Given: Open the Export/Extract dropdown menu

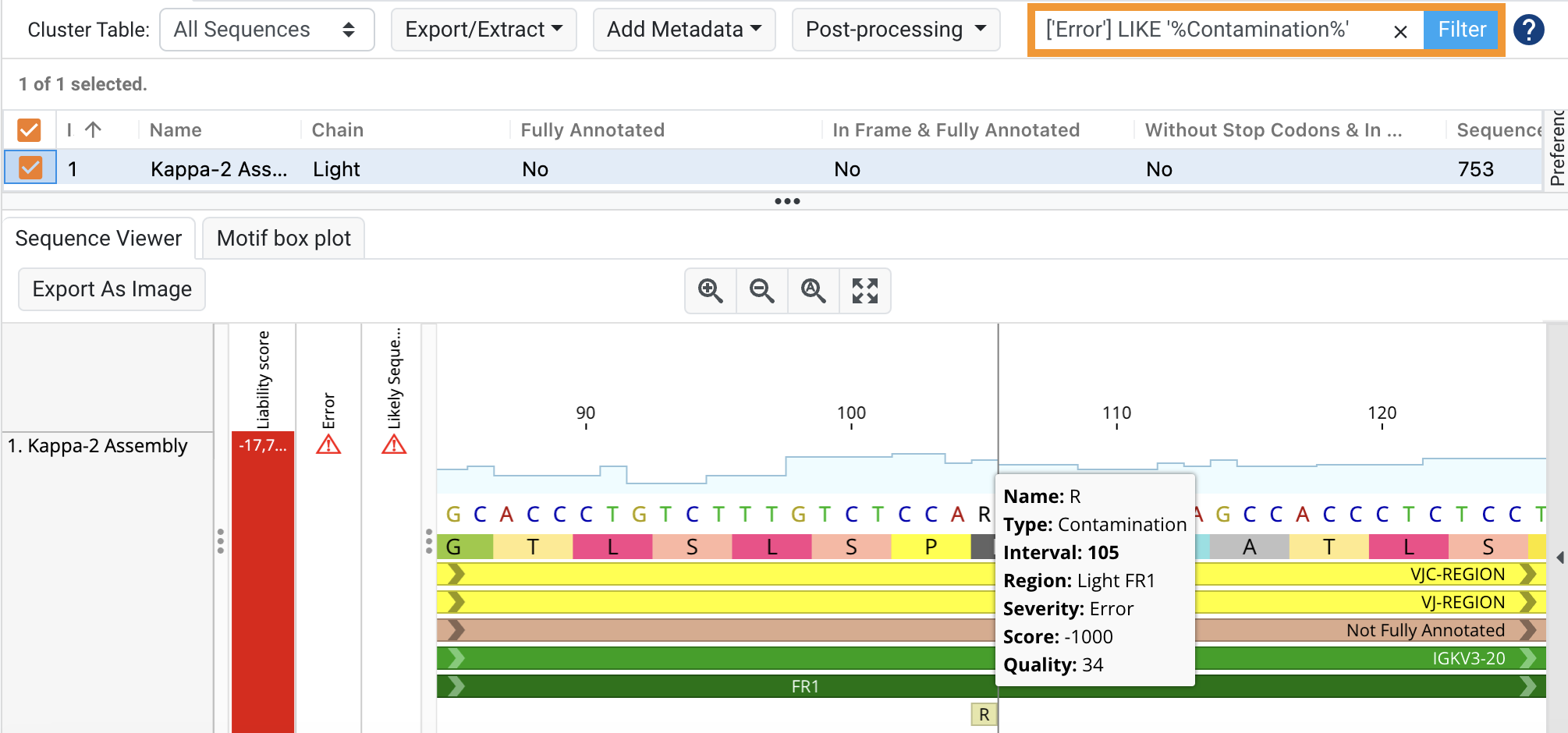Looking at the screenshot, I should tap(484, 30).
